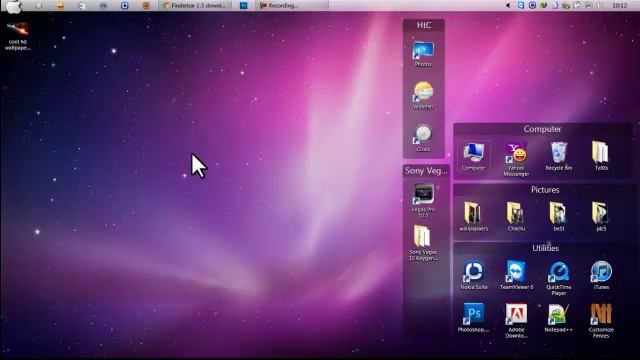Launch iTunes from the Utilities fence
640x360 pixels.
pos(601,276)
